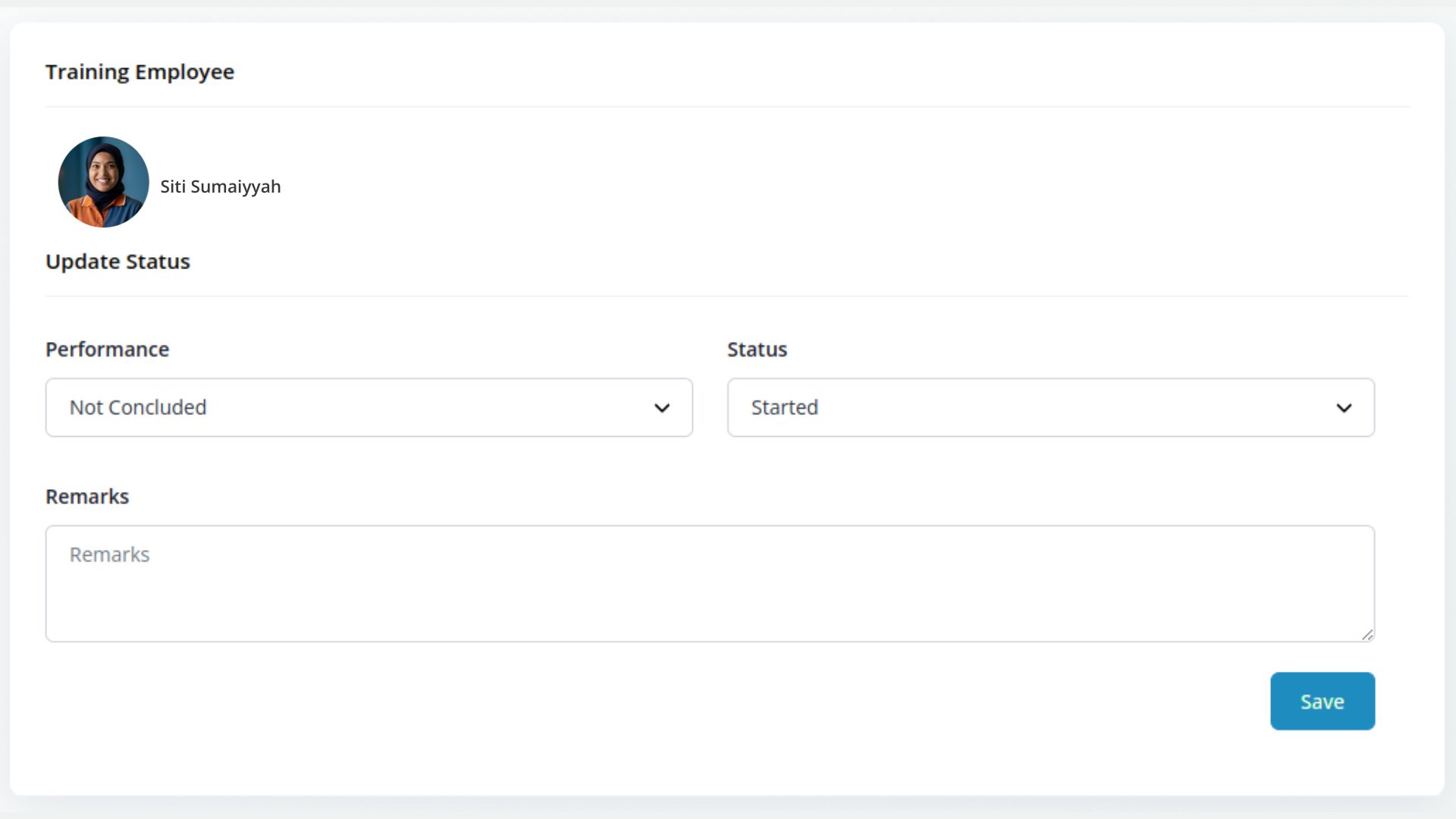Click the Status field label
The image size is (1456, 819).
[x=757, y=350]
